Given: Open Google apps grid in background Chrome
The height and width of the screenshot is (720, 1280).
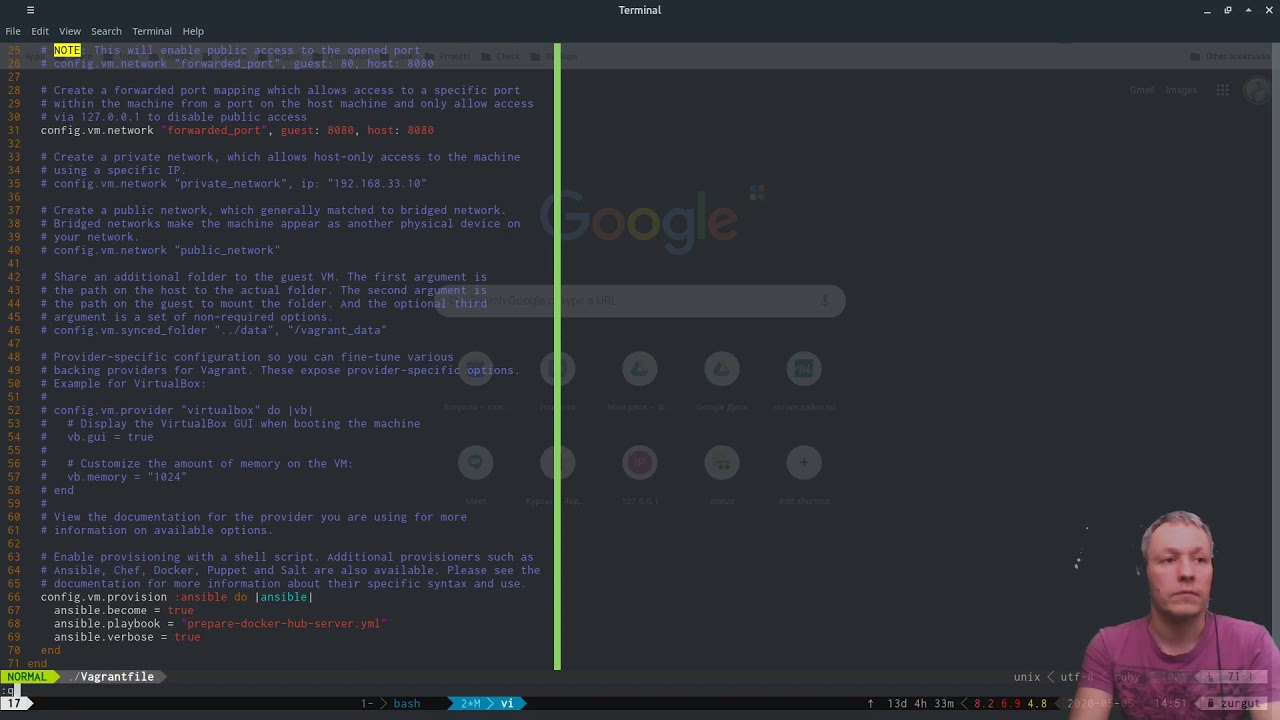Looking at the screenshot, I should (1222, 90).
